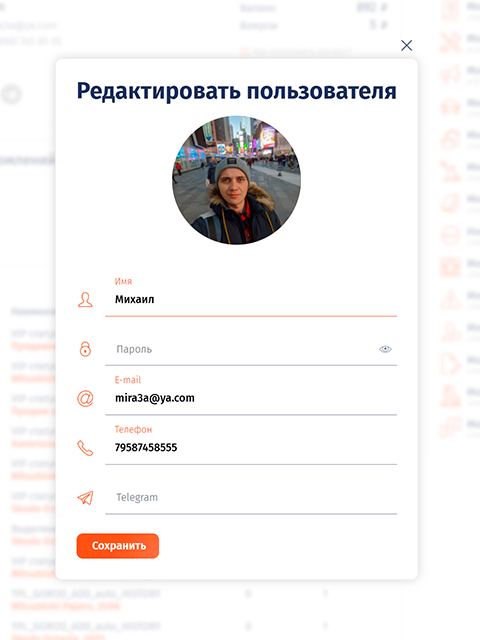Click the padlock icon beside Пароль field
Viewport: 480px width, 640px height.
[x=85, y=349]
